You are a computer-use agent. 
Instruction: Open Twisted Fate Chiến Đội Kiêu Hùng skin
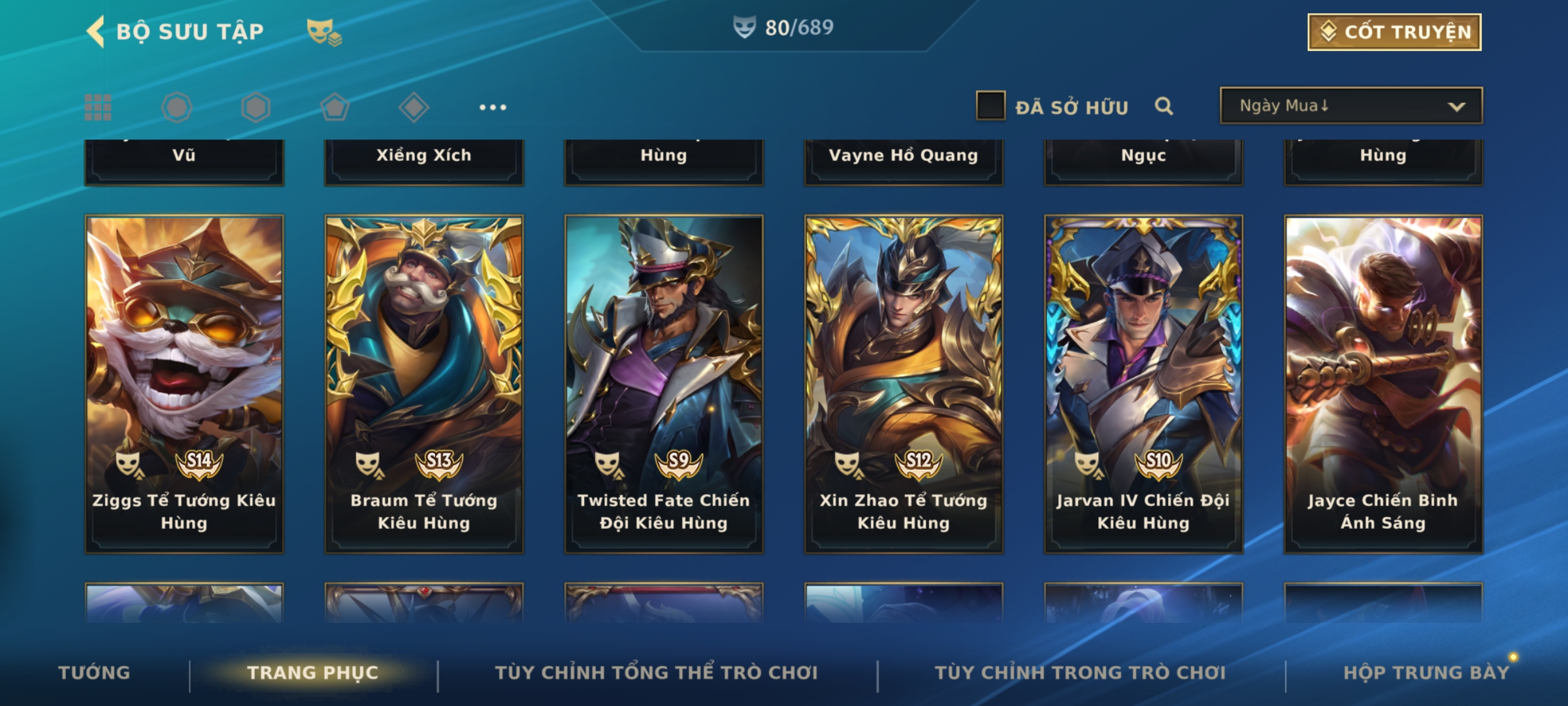664,384
